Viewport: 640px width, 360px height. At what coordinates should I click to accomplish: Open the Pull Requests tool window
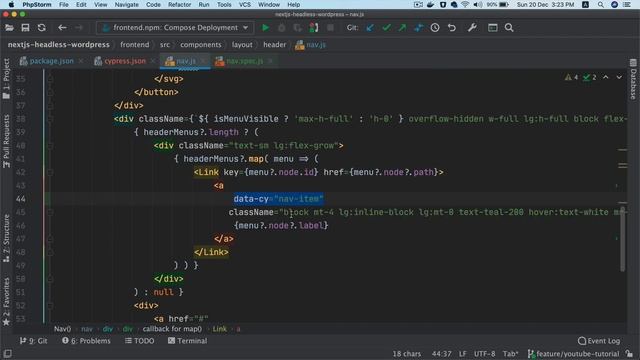click(6, 141)
